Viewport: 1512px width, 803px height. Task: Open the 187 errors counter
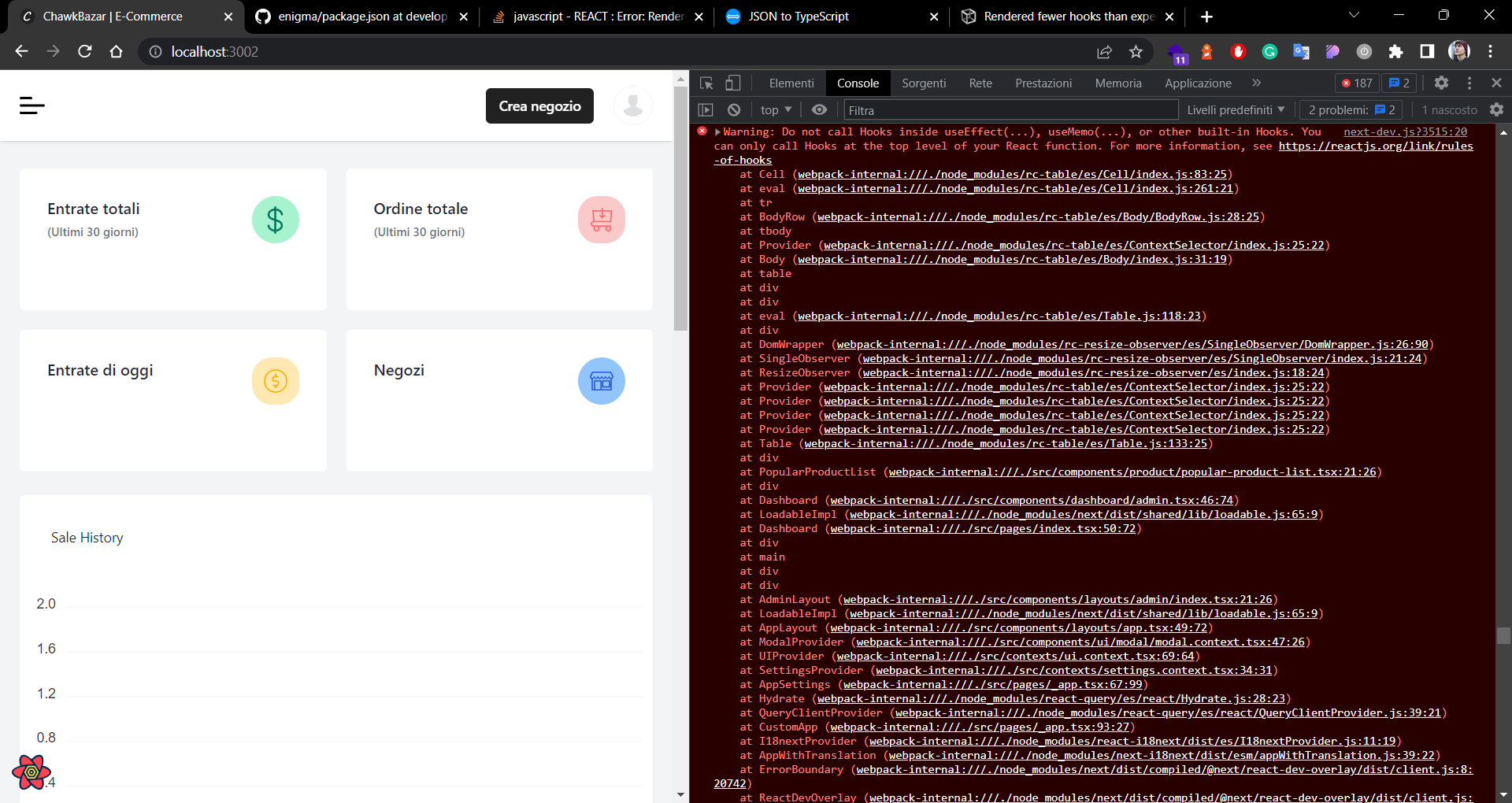coord(1357,83)
